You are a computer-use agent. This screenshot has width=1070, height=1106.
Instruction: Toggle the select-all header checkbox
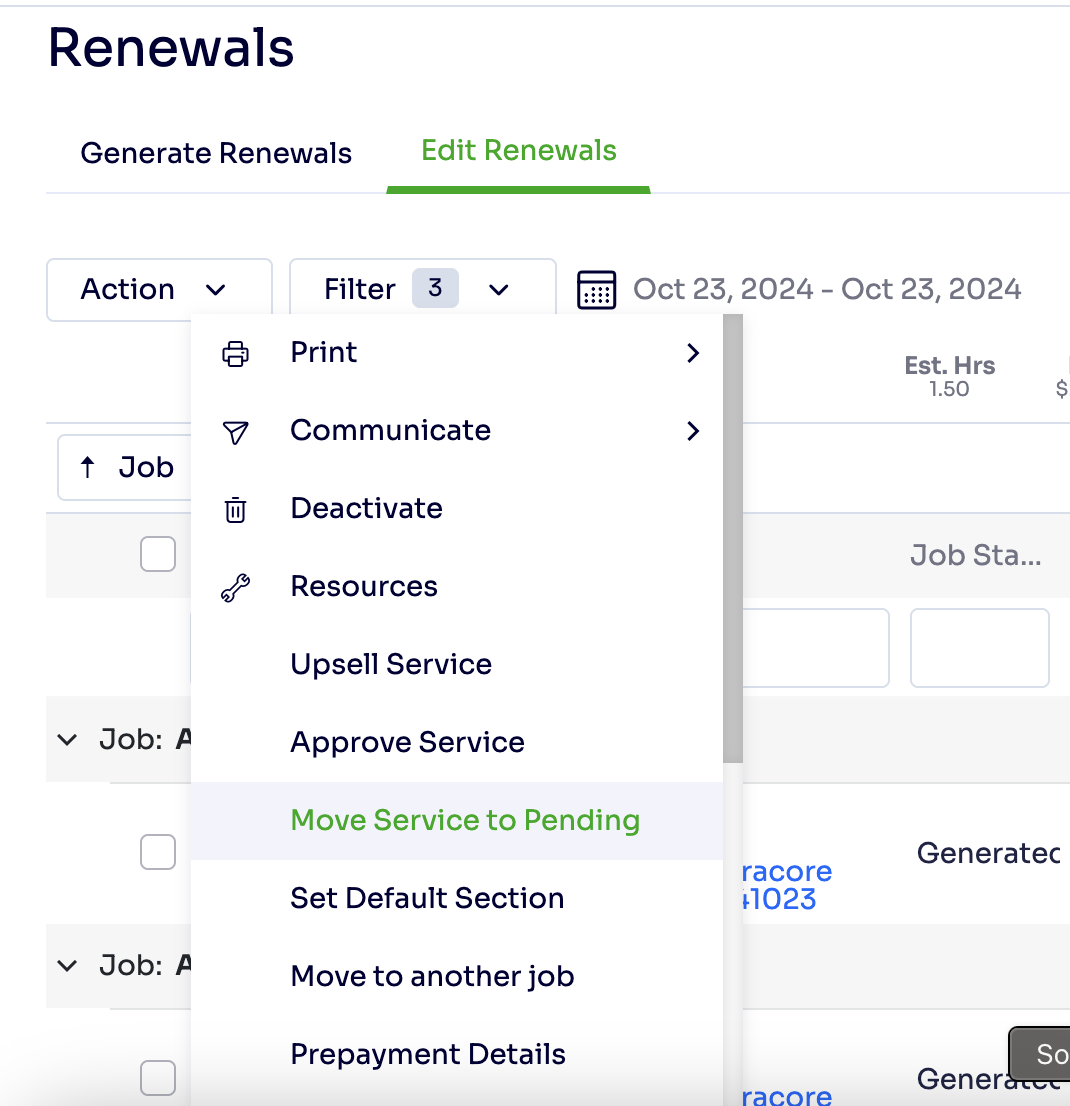(158, 554)
